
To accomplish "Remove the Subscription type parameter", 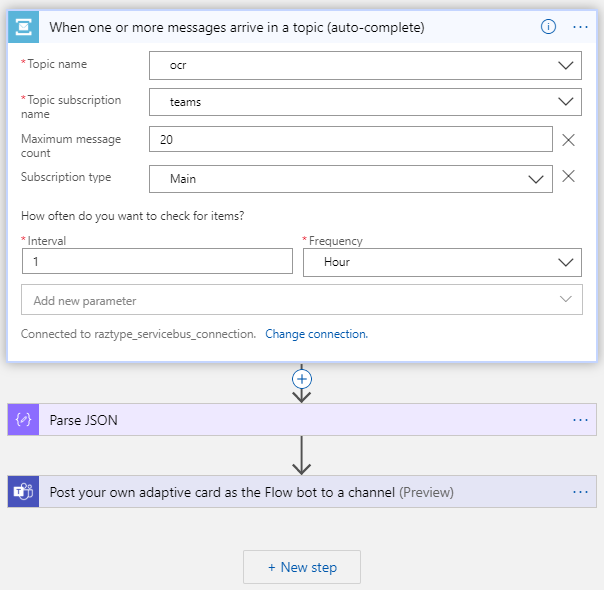I will pyautogui.click(x=568, y=177).
